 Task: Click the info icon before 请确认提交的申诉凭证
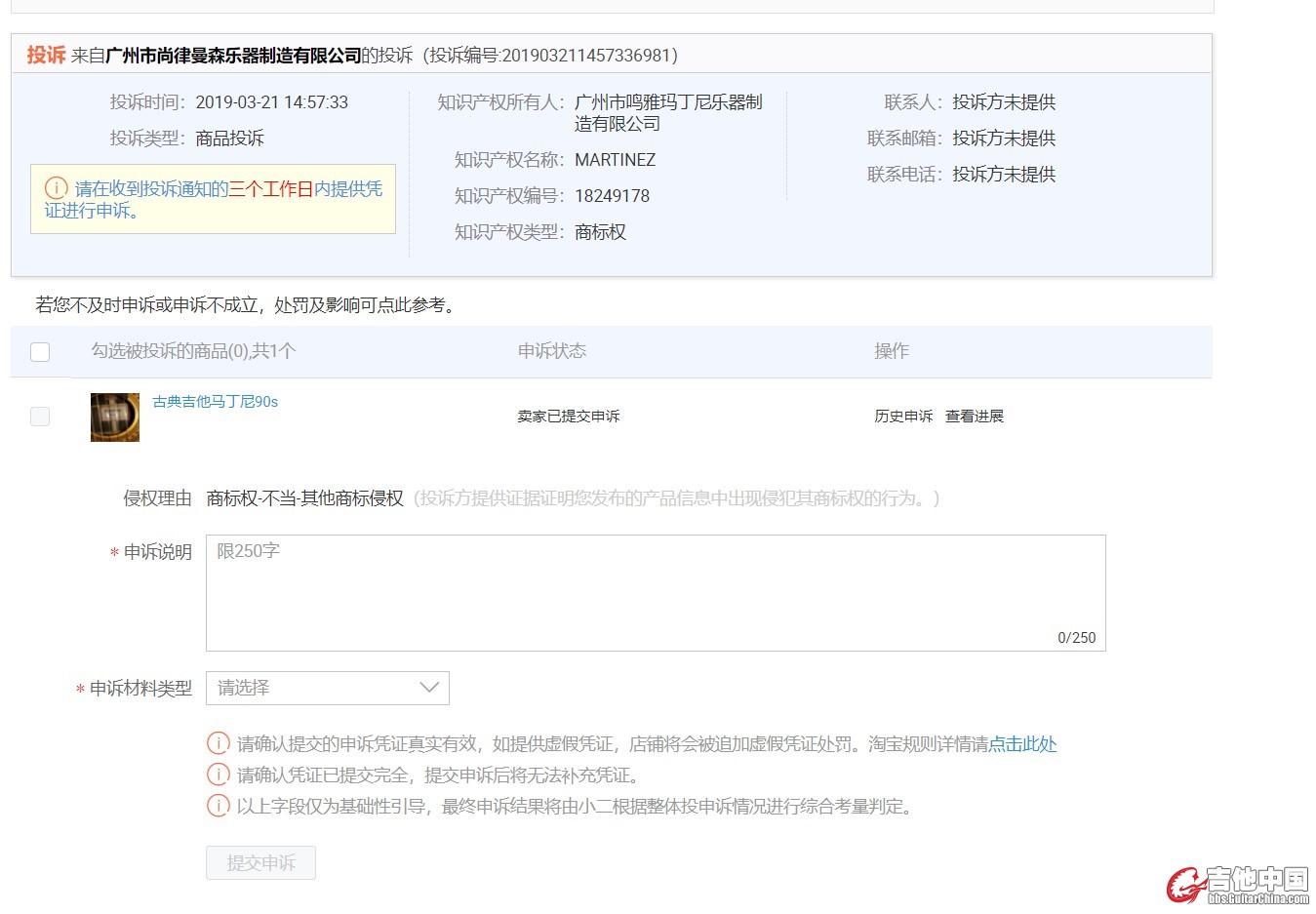(x=218, y=743)
